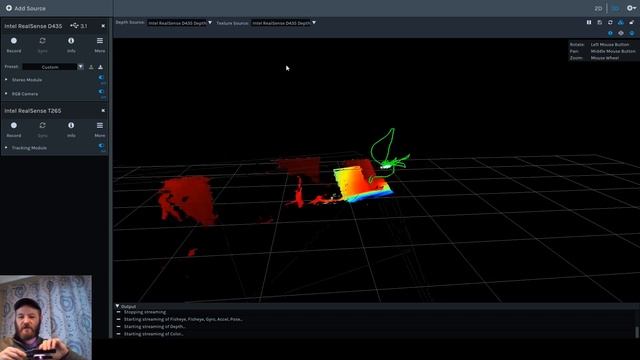Image resolution: width=640 pixels, height=360 pixels.
Task: Open the Preset dropdown arrow
Action: click(80, 67)
